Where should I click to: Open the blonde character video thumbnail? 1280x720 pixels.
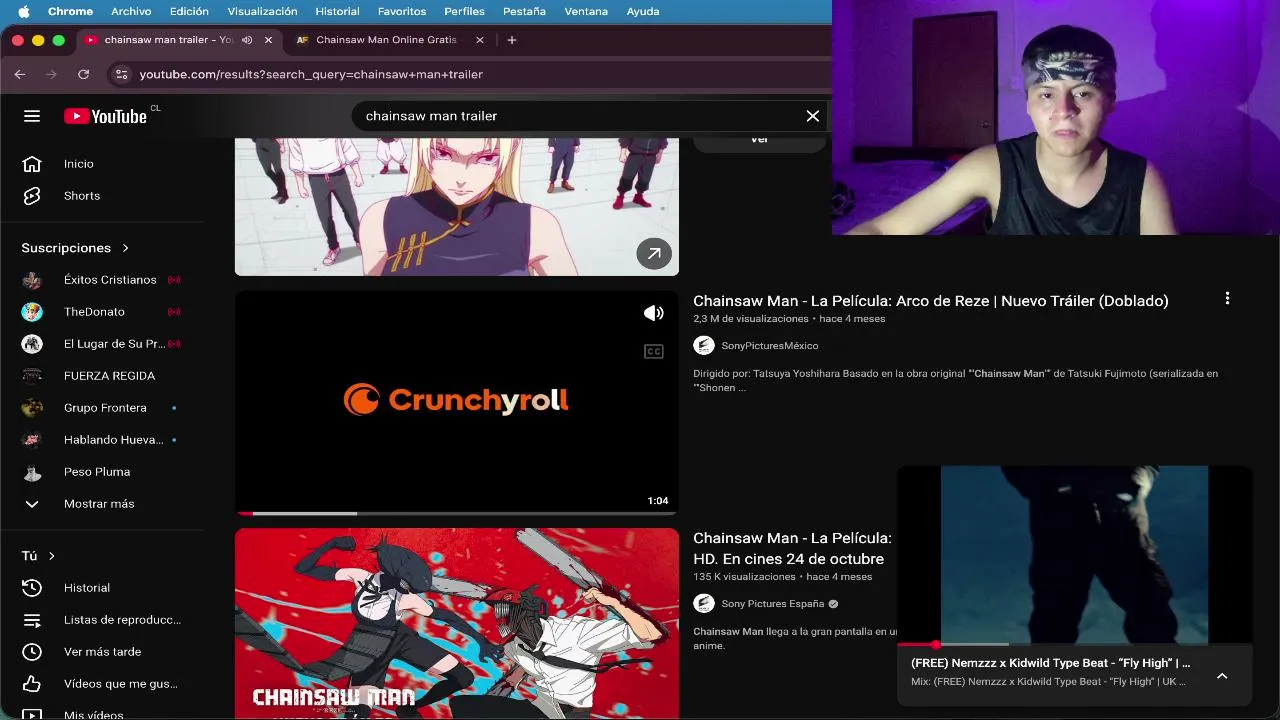(x=457, y=206)
